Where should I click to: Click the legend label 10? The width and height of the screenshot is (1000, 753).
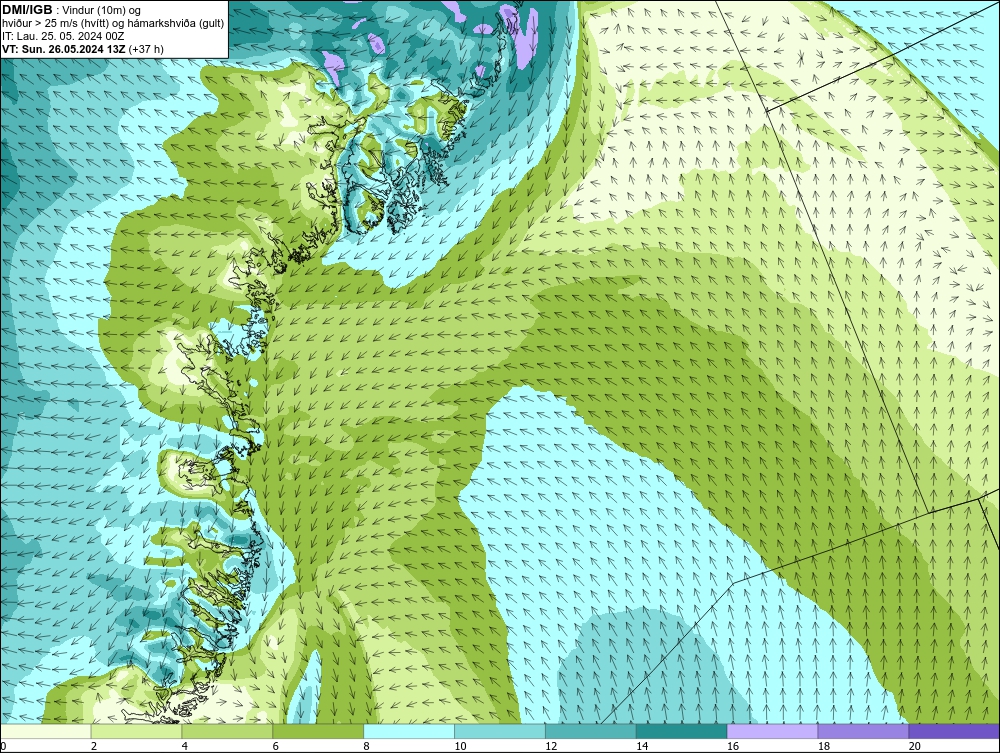pos(460,746)
